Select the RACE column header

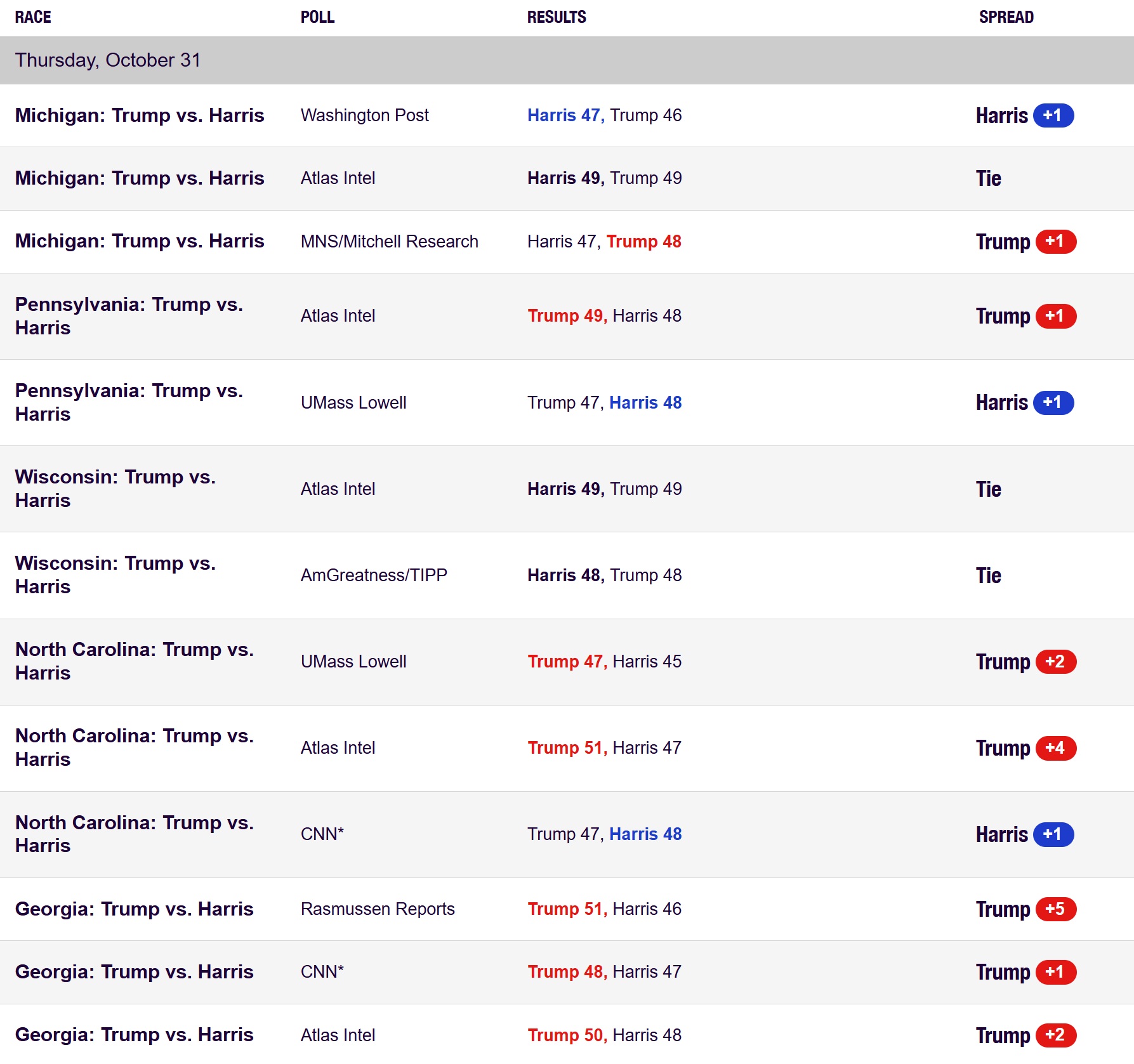pos(33,17)
